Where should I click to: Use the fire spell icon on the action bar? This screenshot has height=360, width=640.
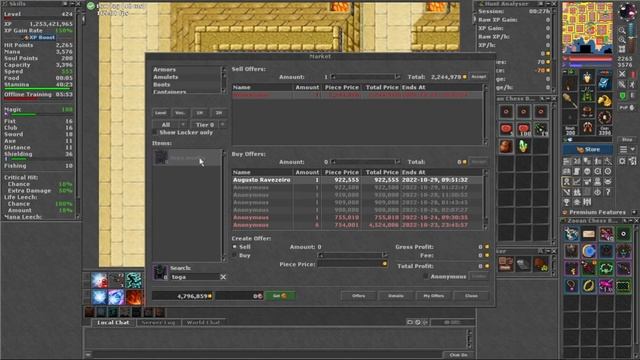coord(134,297)
